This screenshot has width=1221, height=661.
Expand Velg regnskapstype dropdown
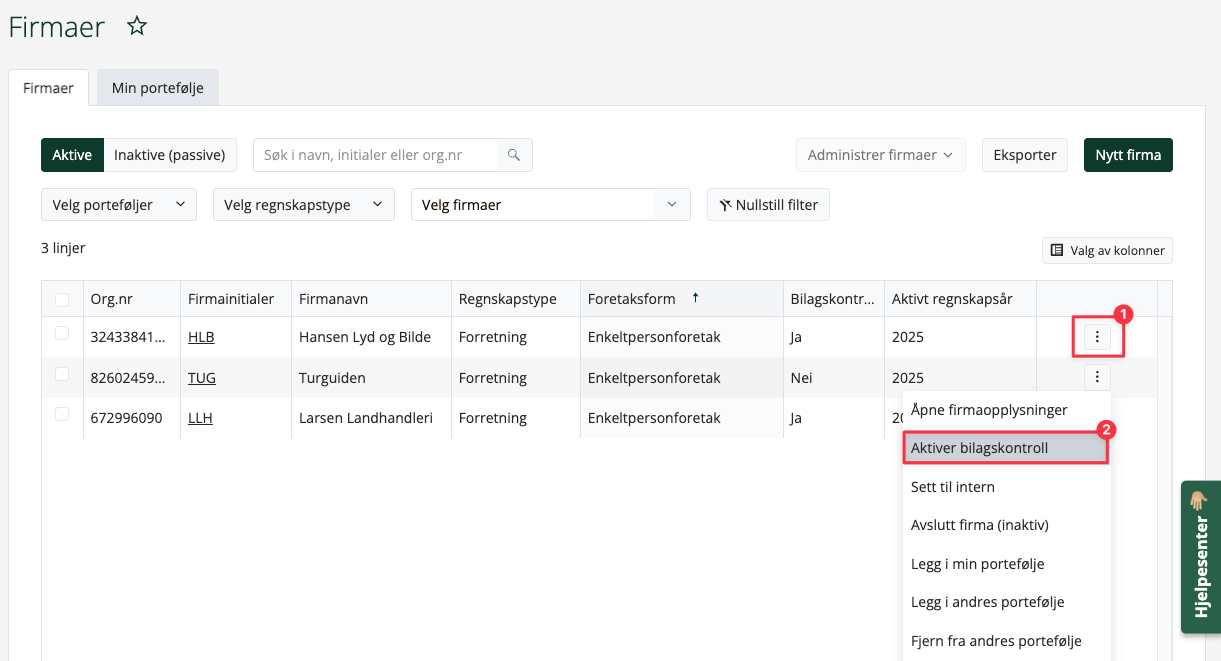click(x=304, y=204)
